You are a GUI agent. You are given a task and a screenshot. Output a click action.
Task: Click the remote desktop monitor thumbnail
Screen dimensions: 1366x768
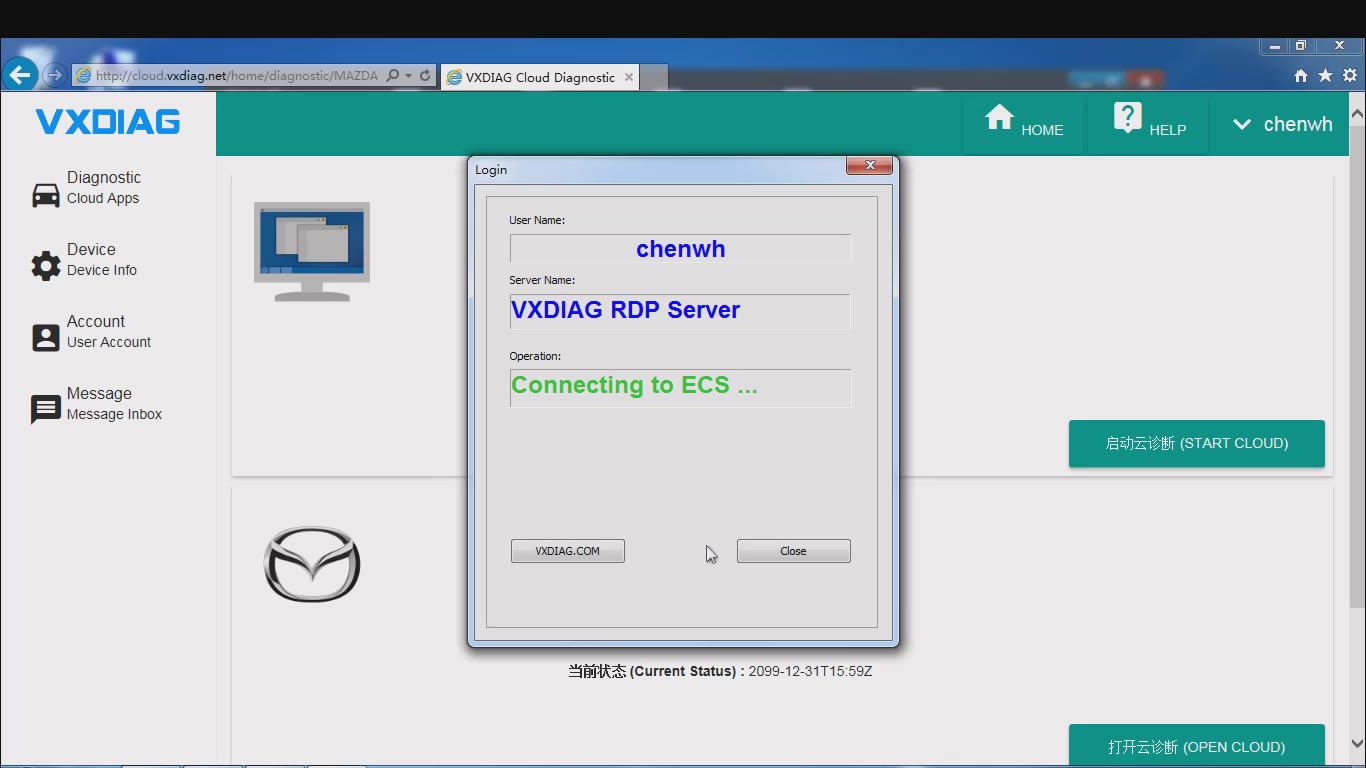coord(312,251)
